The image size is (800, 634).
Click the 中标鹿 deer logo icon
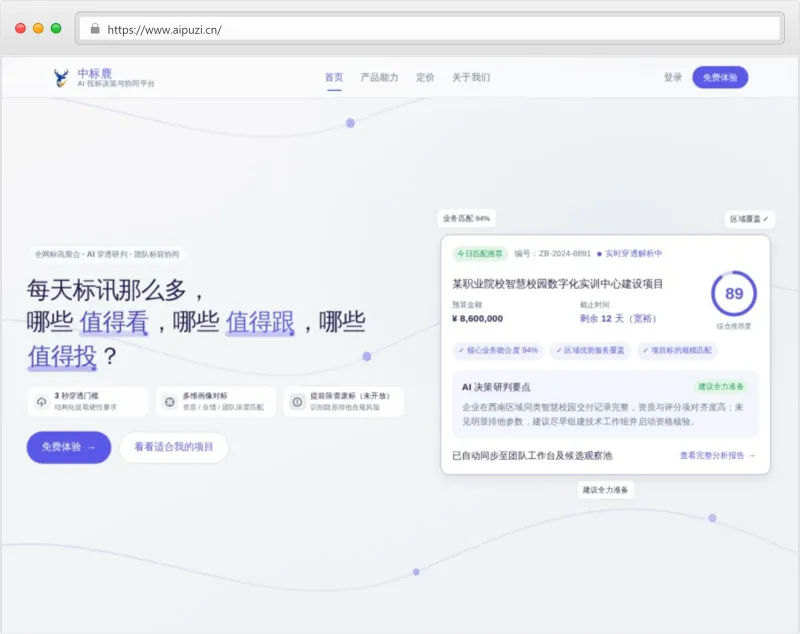click(61, 78)
